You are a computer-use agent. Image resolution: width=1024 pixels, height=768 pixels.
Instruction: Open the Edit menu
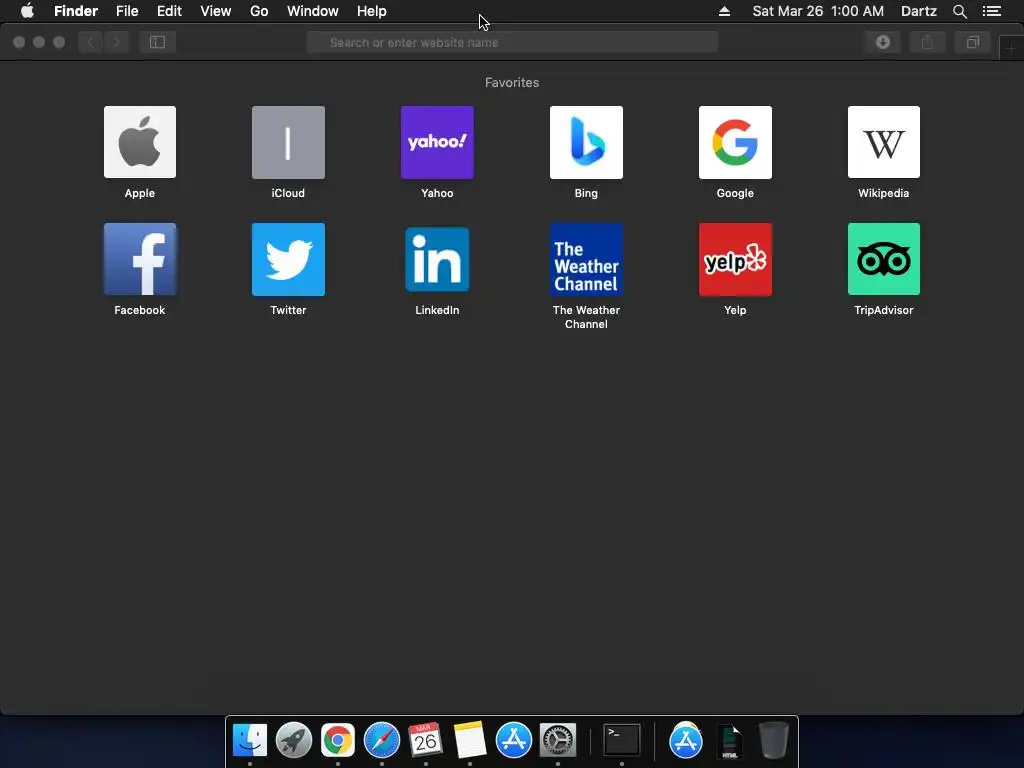tap(169, 11)
